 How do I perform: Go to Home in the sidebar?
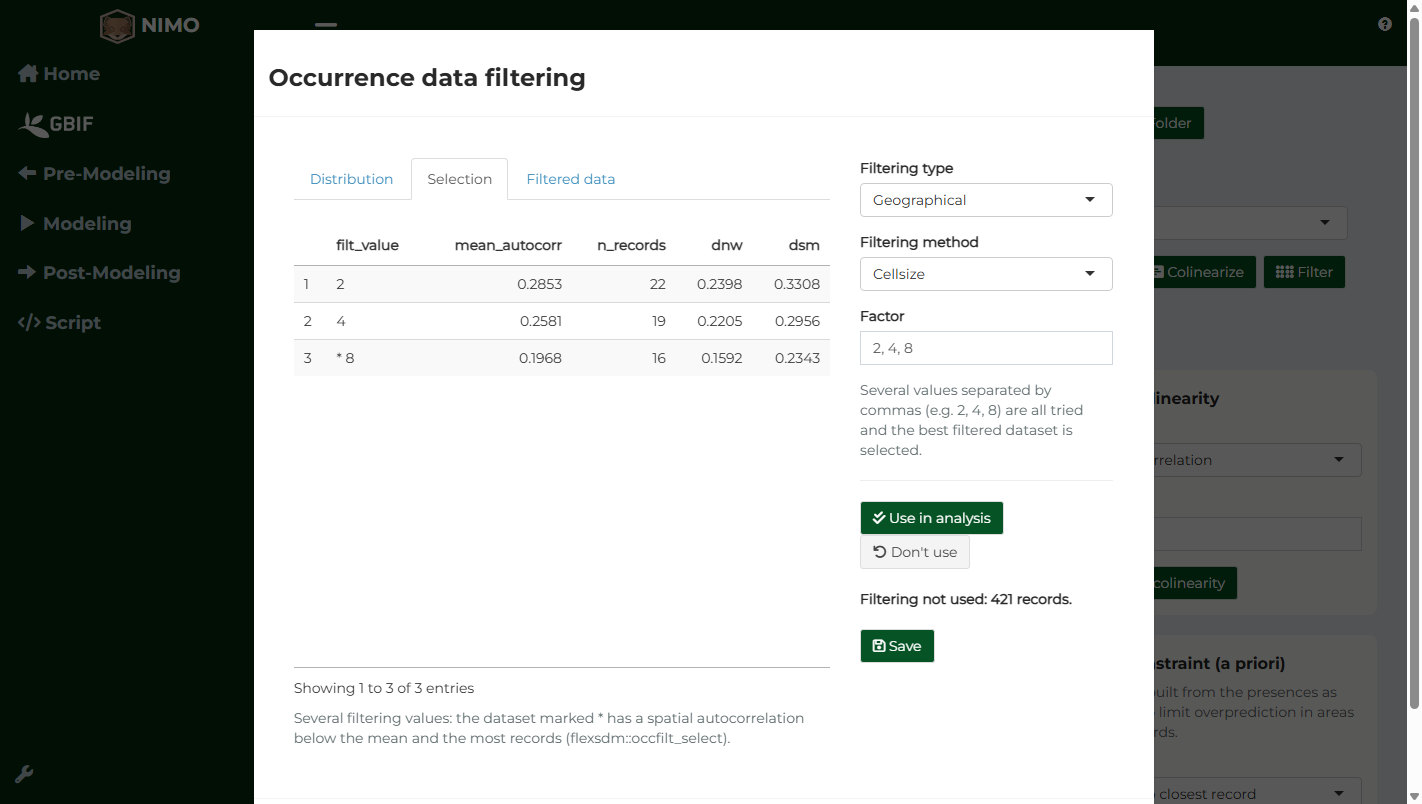point(59,74)
